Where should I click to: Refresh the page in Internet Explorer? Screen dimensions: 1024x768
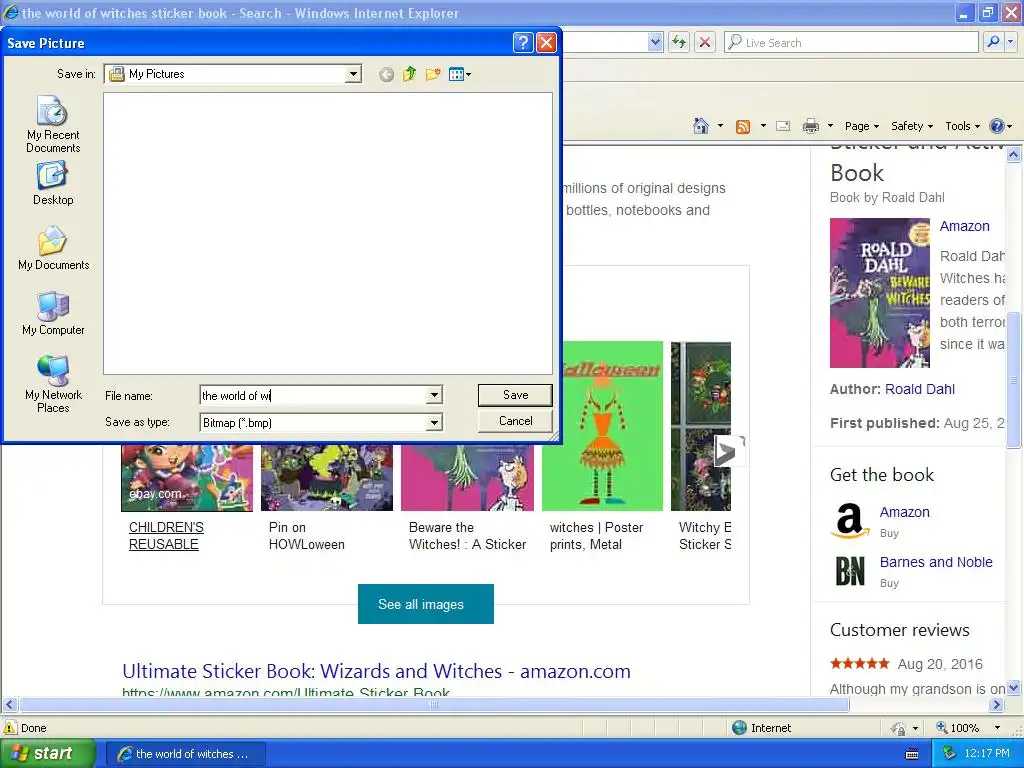pos(679,42)
